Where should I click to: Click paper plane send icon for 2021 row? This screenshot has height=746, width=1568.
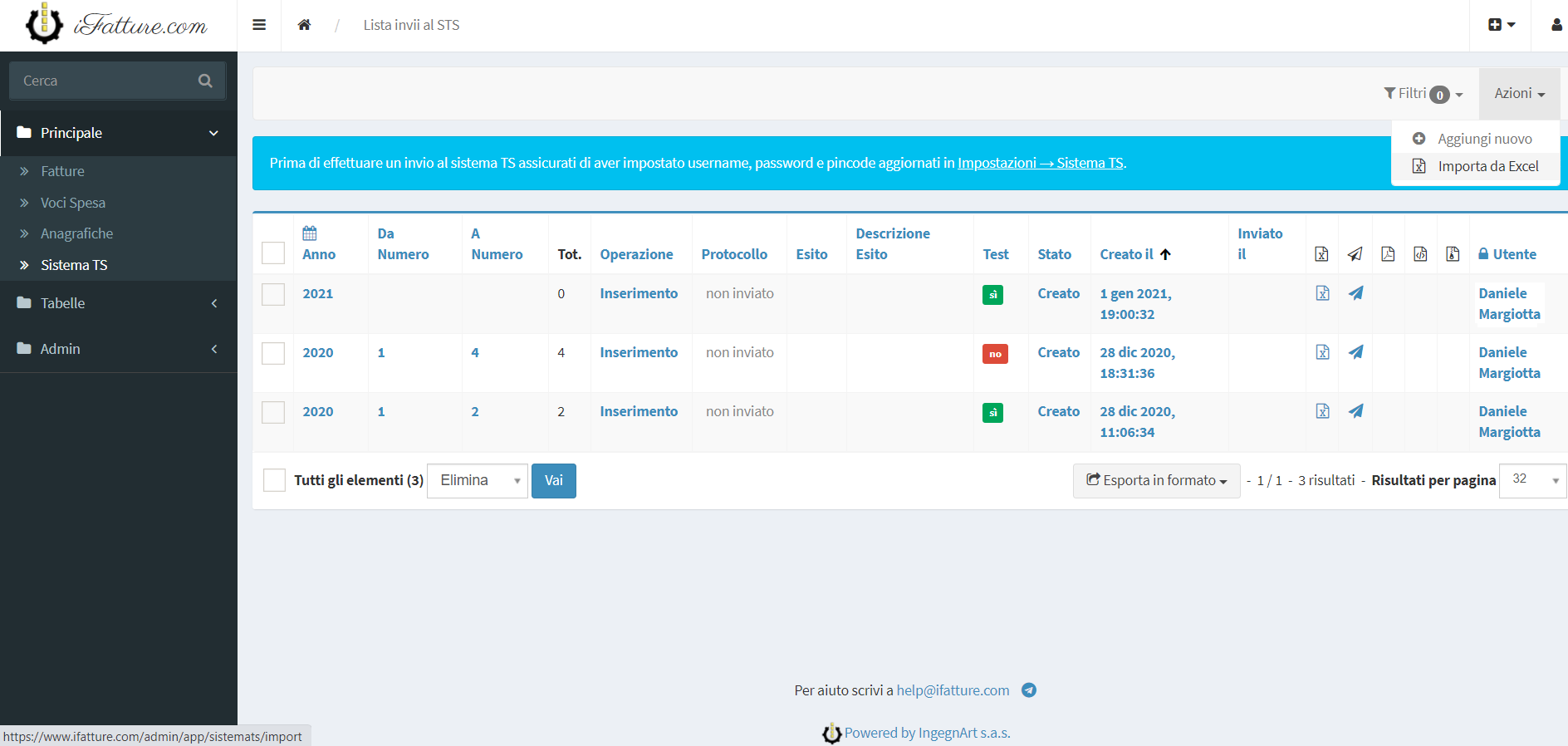coord(1355,293)
